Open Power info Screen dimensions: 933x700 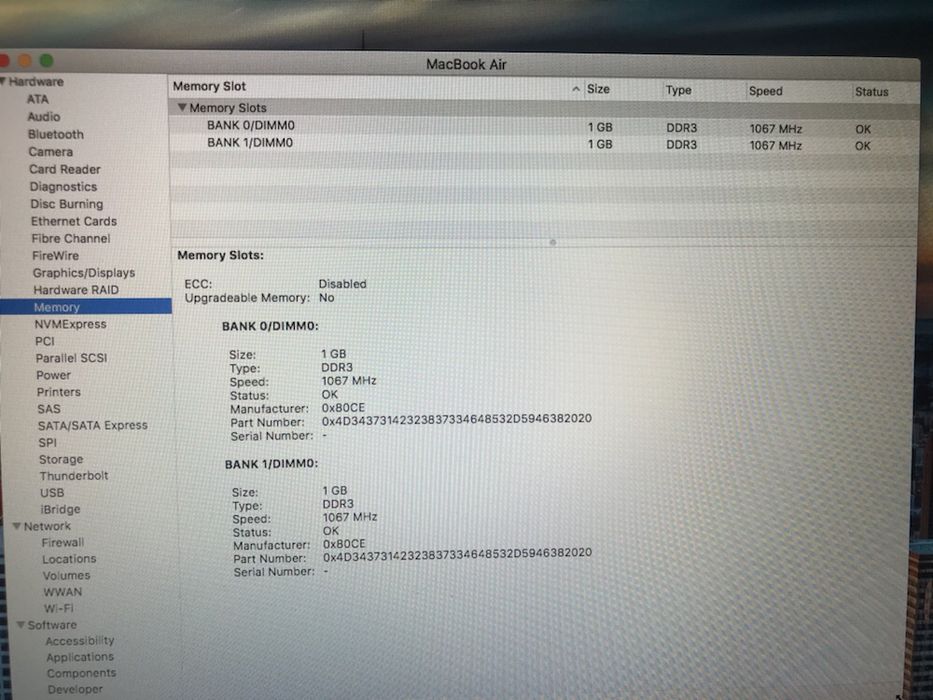point(54,376)
